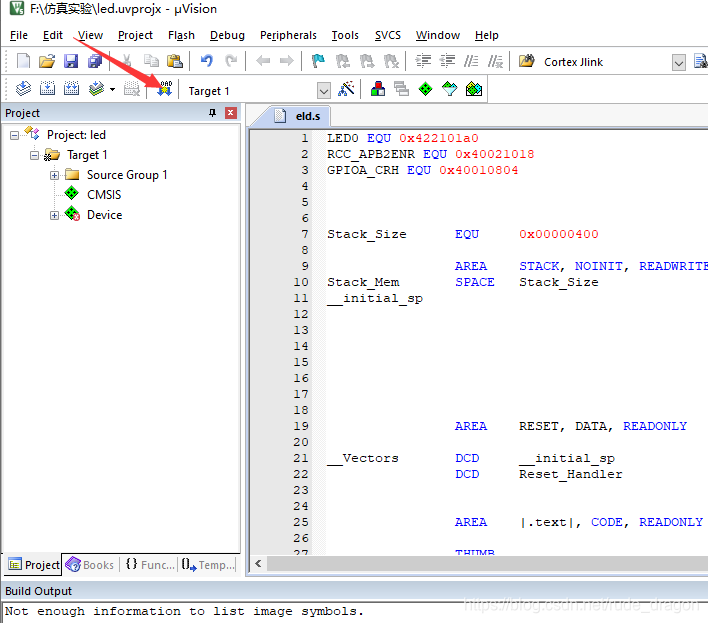Open the File menu
The image size is (708, 623).
coord(19,35)
